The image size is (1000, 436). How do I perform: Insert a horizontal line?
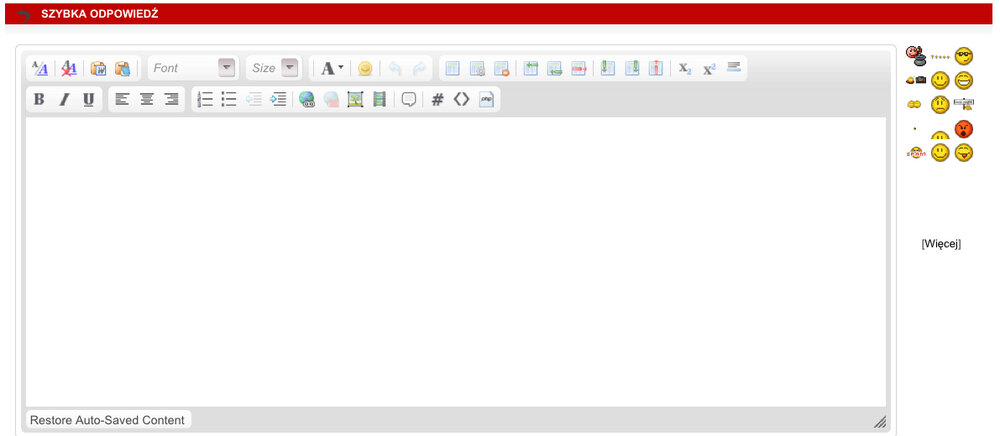[x=733, y=67]
